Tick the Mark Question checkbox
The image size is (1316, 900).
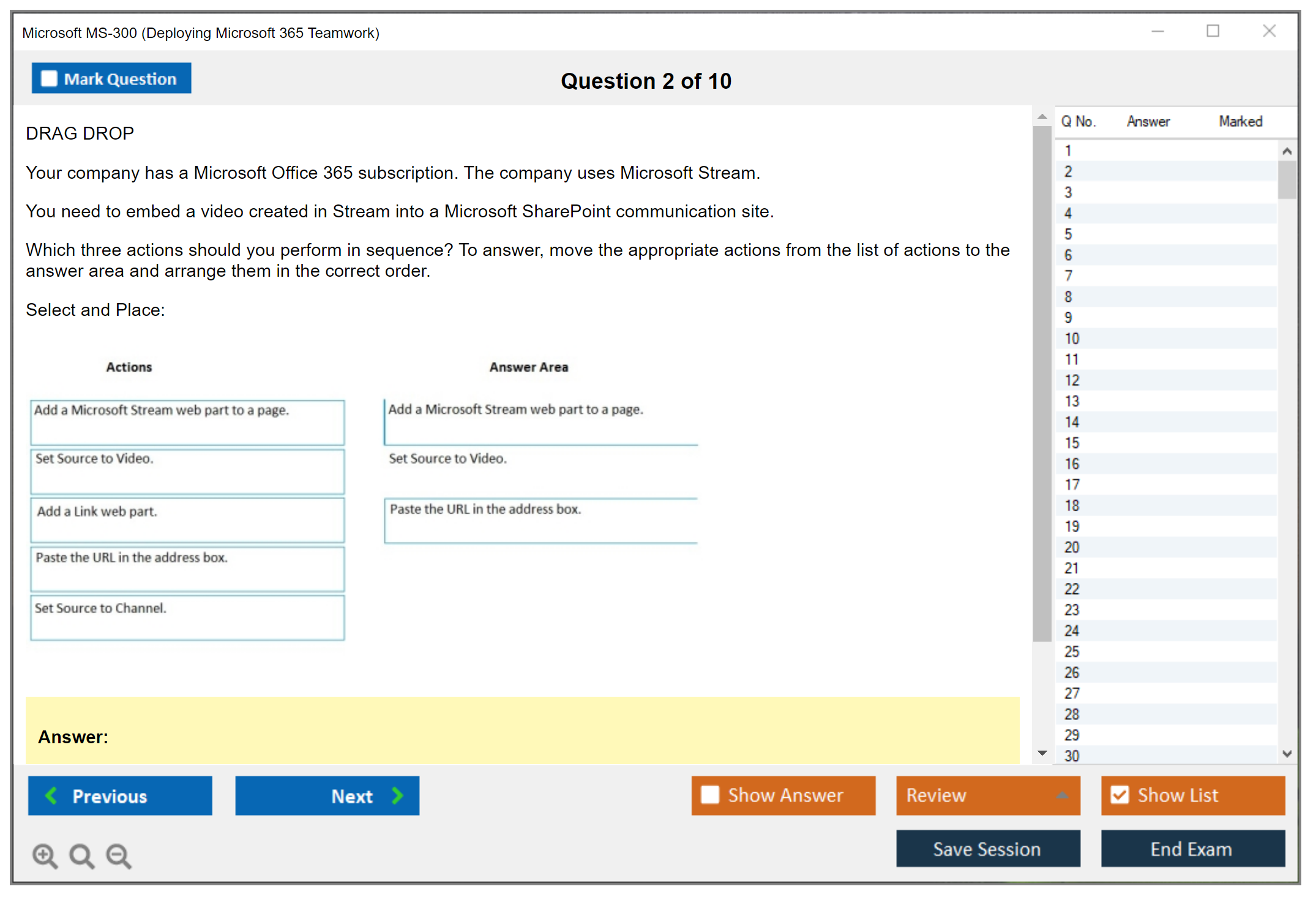(x=49, y=79)
